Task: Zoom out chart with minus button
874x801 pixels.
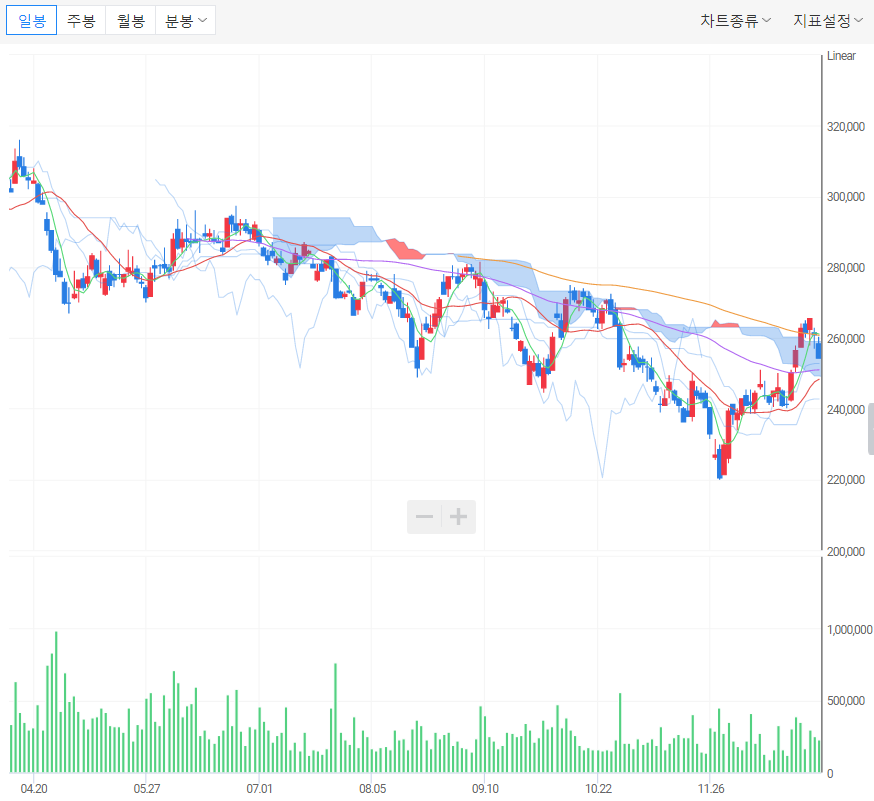Action: pos(424,517)
